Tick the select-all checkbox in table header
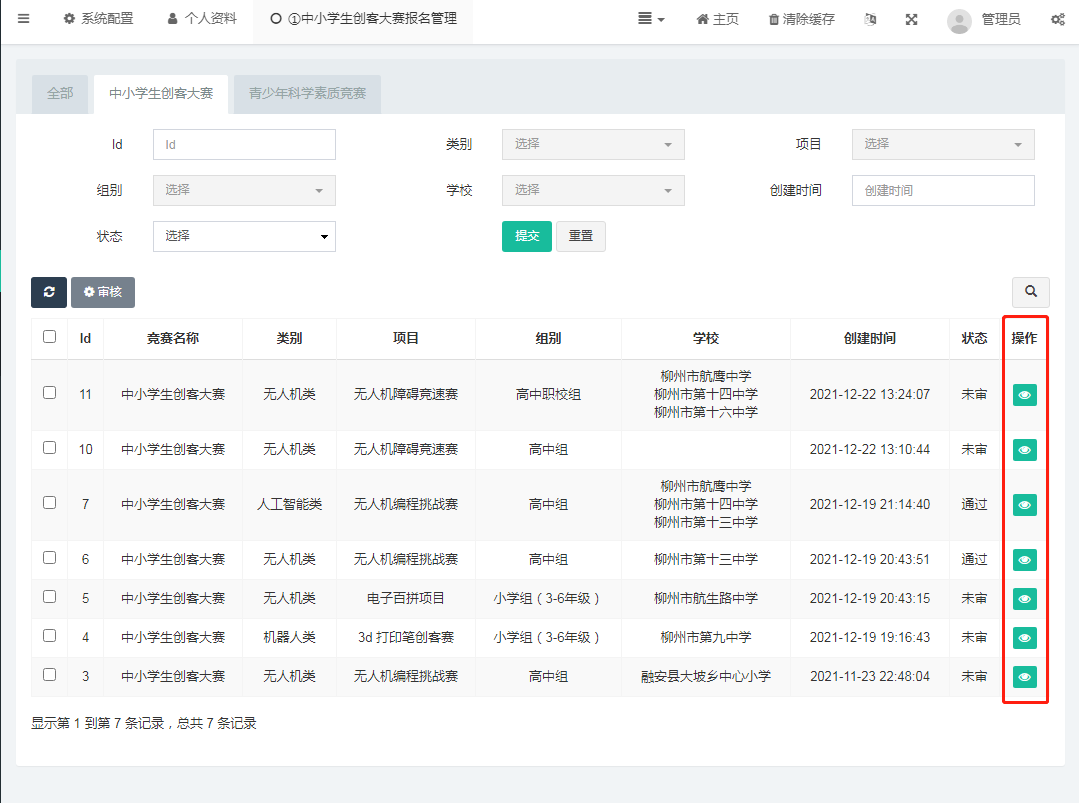The width and height of the screenshot is (1079, 803). click(x=50, y=337)
